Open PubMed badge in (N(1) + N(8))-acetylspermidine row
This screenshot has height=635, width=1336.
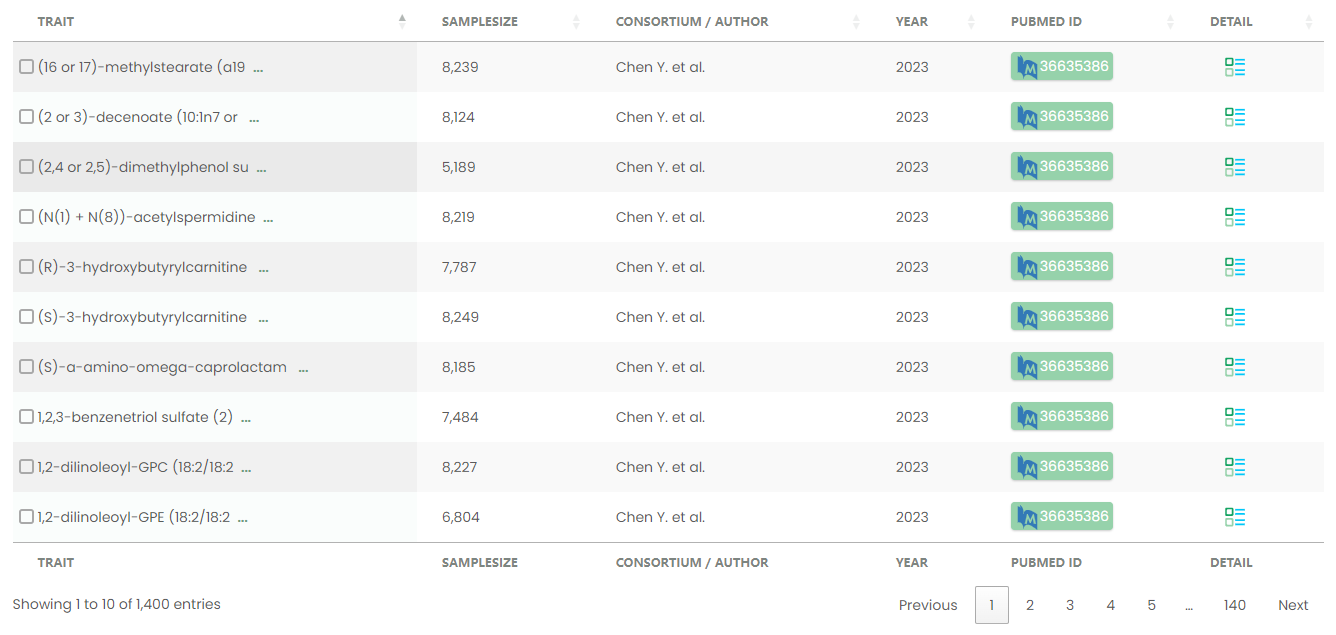click(x=1062, y=216)
